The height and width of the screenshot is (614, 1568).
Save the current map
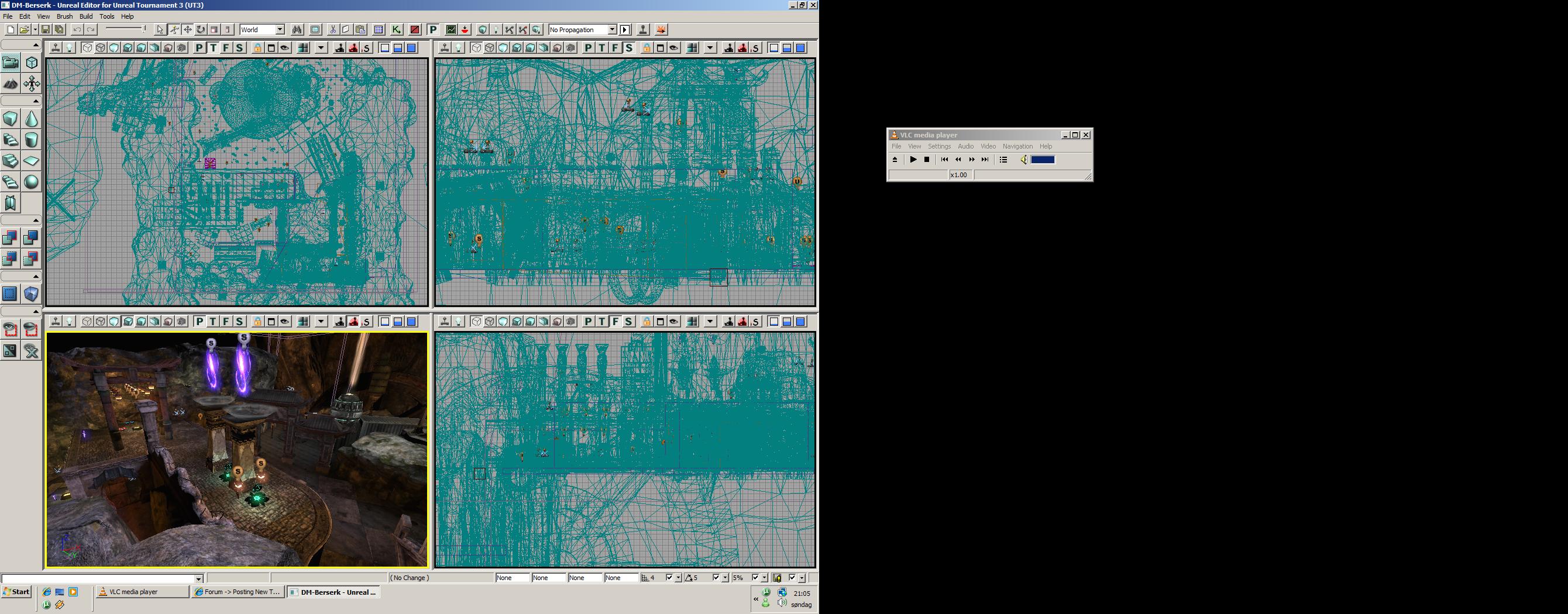pyautogui.click(x=46, y=29)
